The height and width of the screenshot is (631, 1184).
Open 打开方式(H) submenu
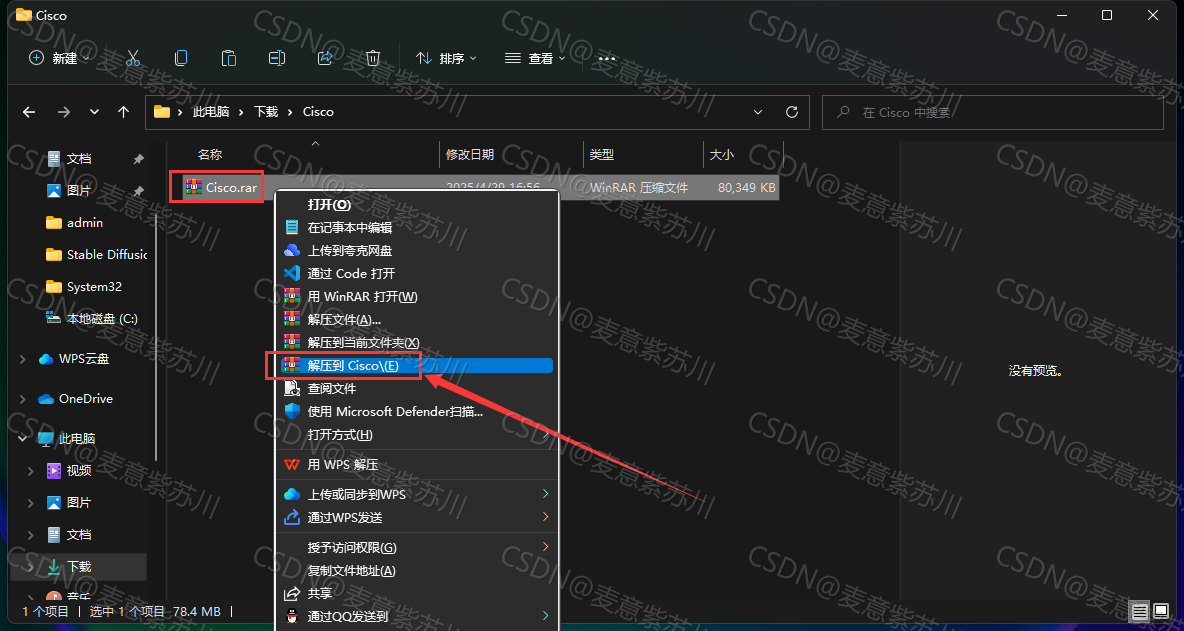[417, 435]
